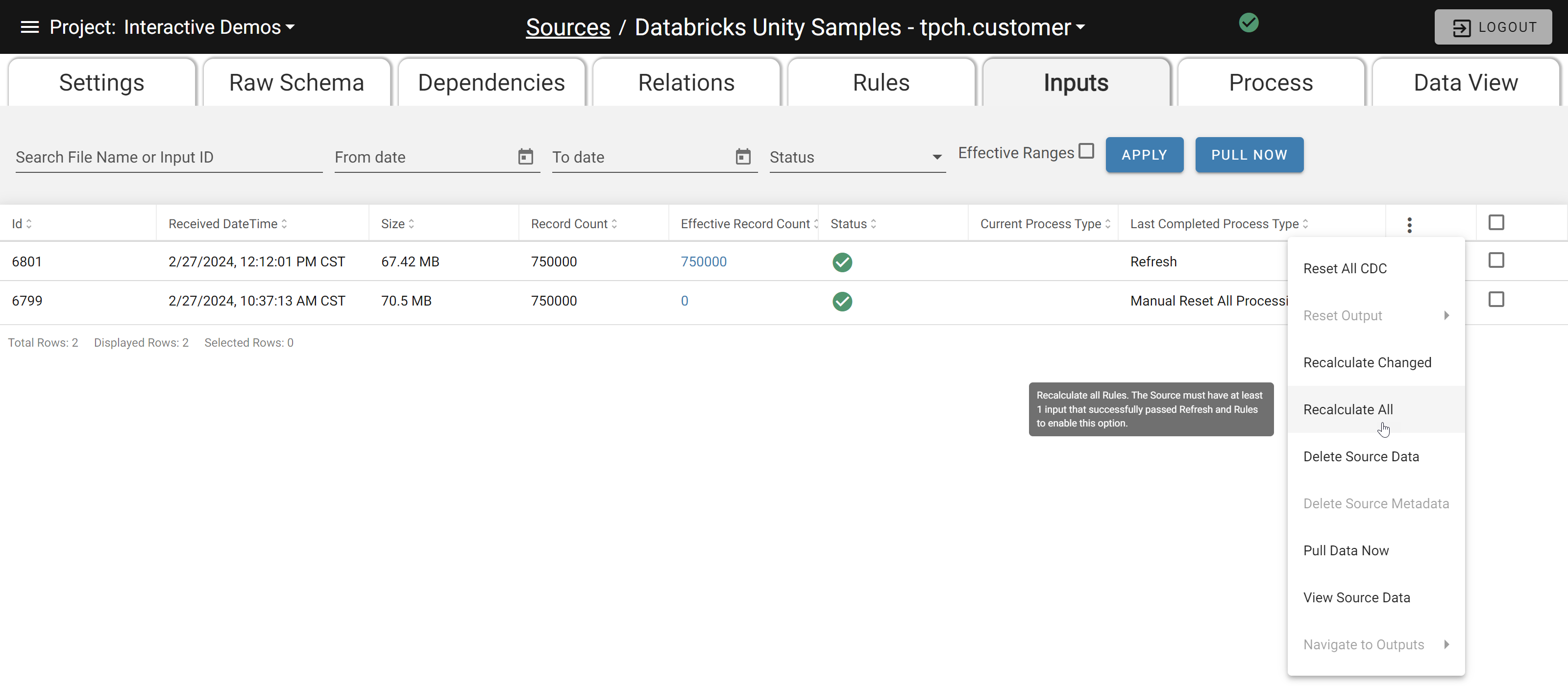Switch to the Data View tab
Screen dimensions: 1568x686
click(1466, 82)
